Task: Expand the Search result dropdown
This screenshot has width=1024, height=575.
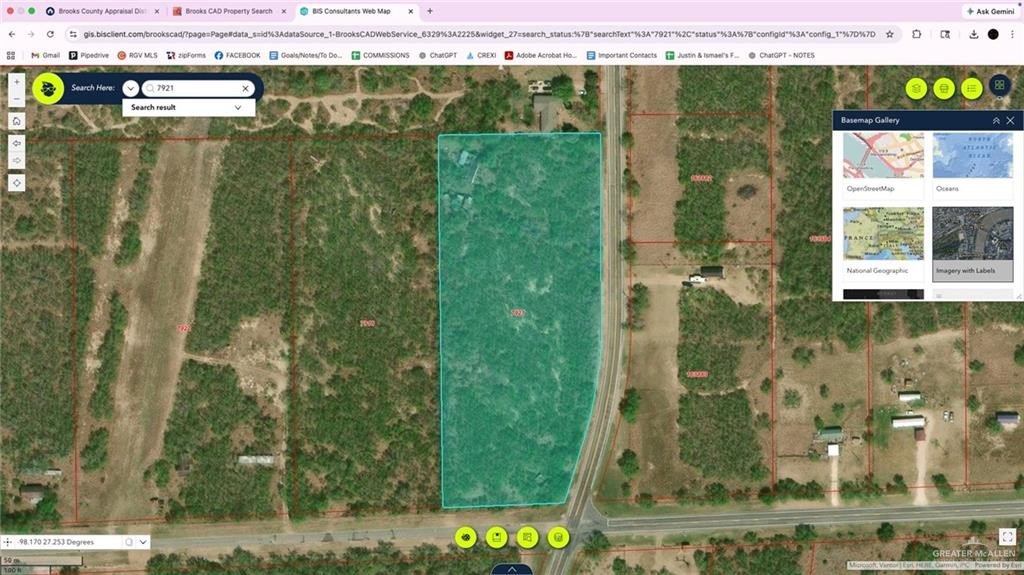Action: tap(238, 107)
